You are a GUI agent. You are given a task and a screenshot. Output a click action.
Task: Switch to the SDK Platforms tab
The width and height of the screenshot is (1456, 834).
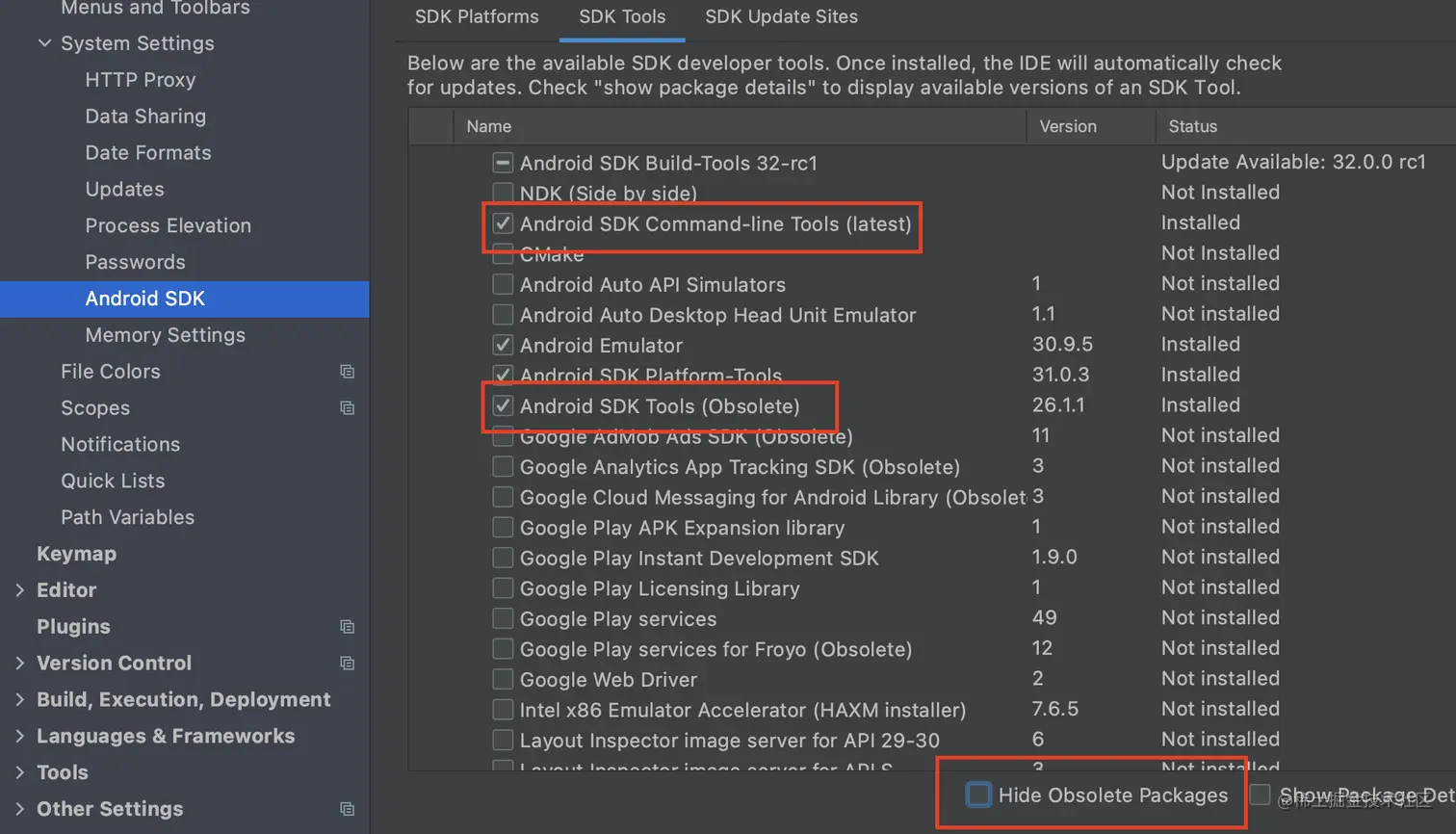[477, 17]
